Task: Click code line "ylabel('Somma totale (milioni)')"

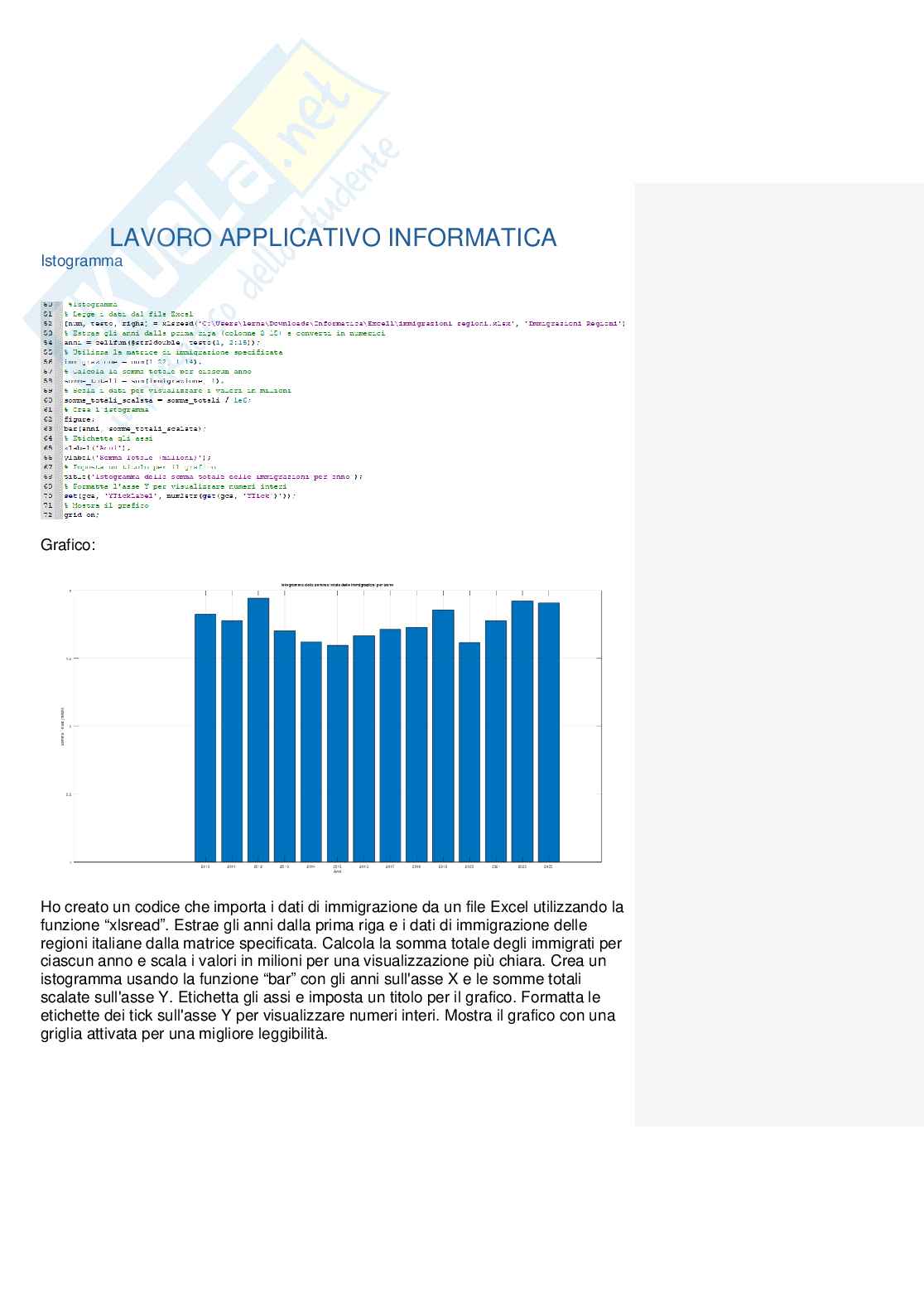Action: pyautogui.click(x=137, y=457)
